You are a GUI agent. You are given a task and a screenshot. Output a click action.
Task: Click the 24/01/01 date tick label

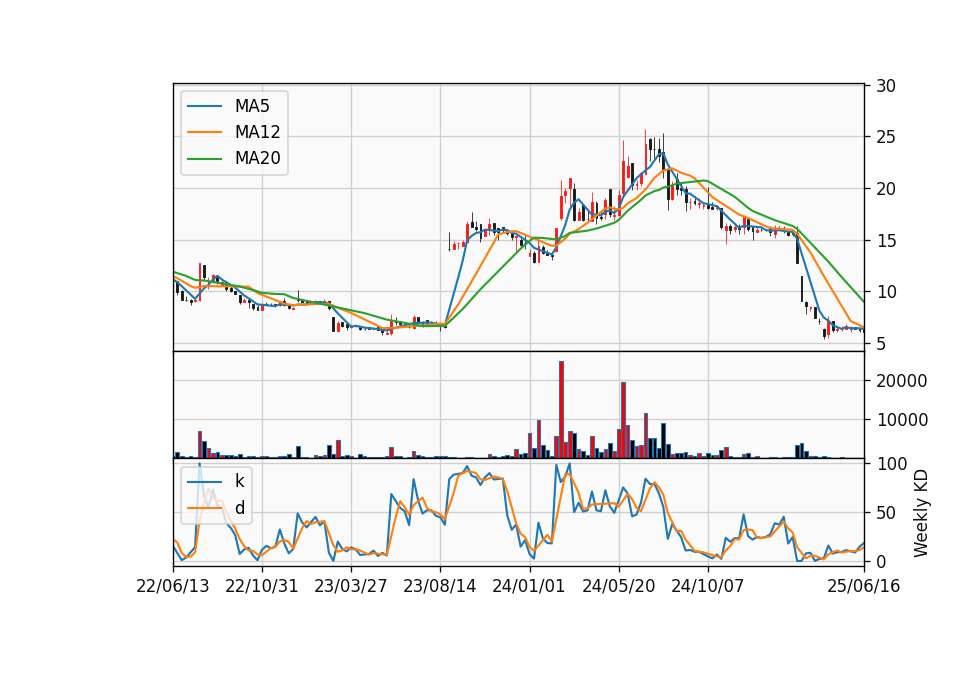[529, 586]
